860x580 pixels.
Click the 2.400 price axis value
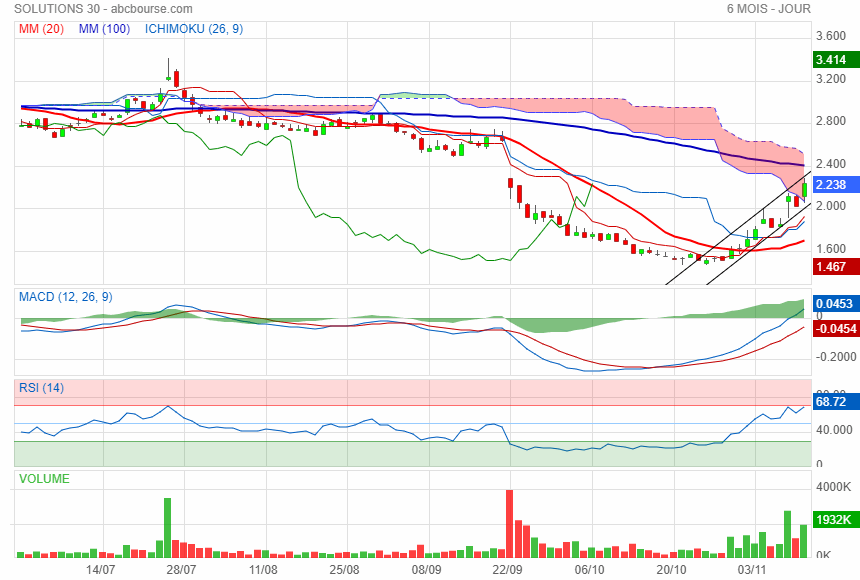831,164
